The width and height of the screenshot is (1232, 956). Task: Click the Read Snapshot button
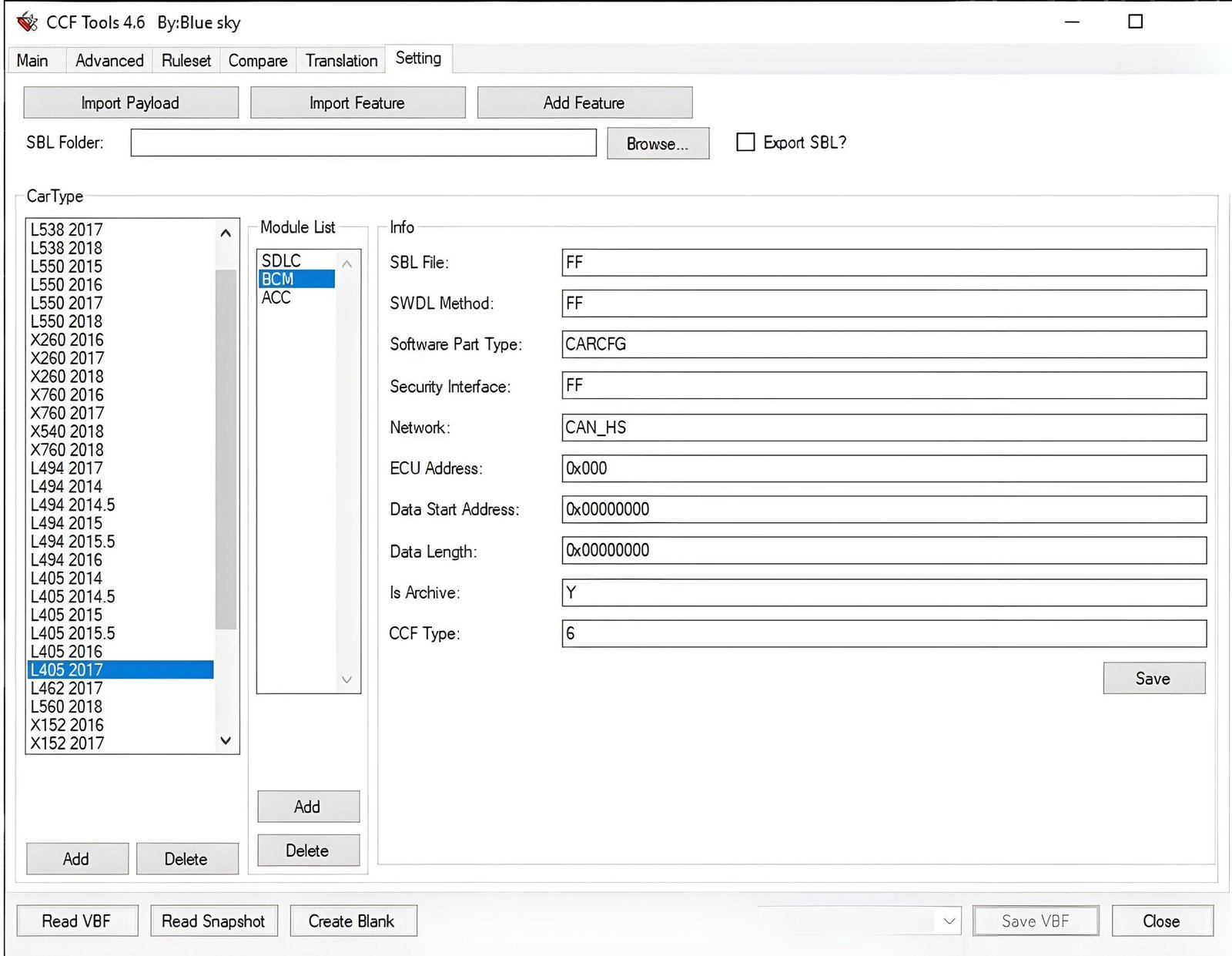click(214, 921)
